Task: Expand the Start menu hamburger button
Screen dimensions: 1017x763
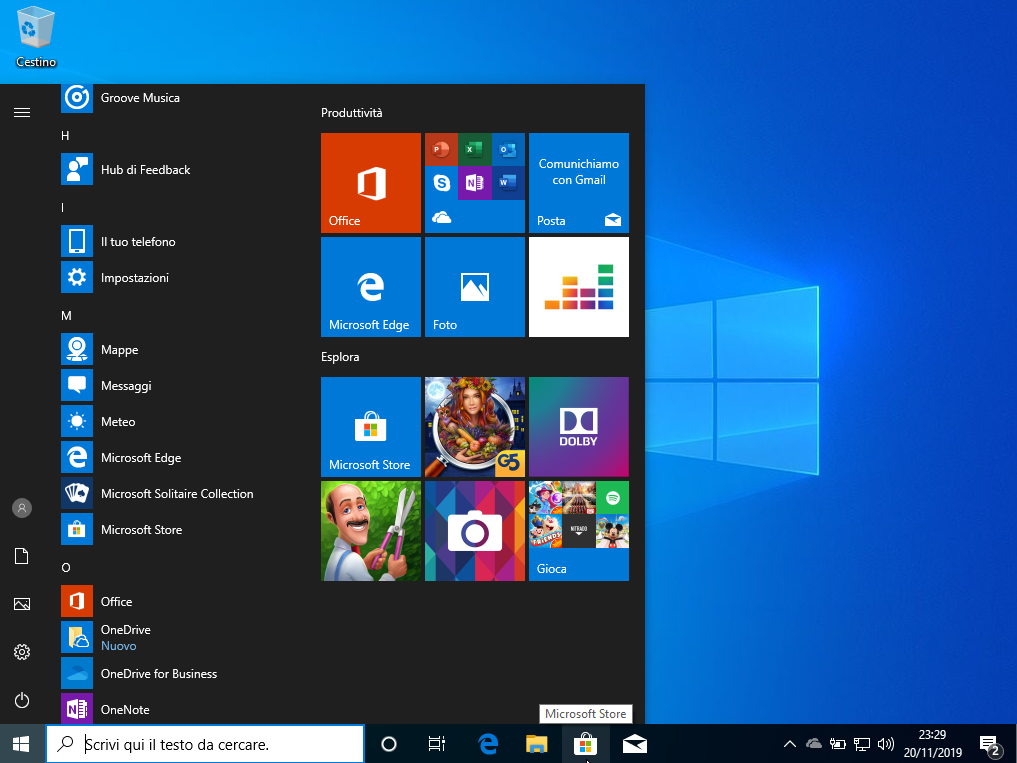Action: tap(22, 113)
